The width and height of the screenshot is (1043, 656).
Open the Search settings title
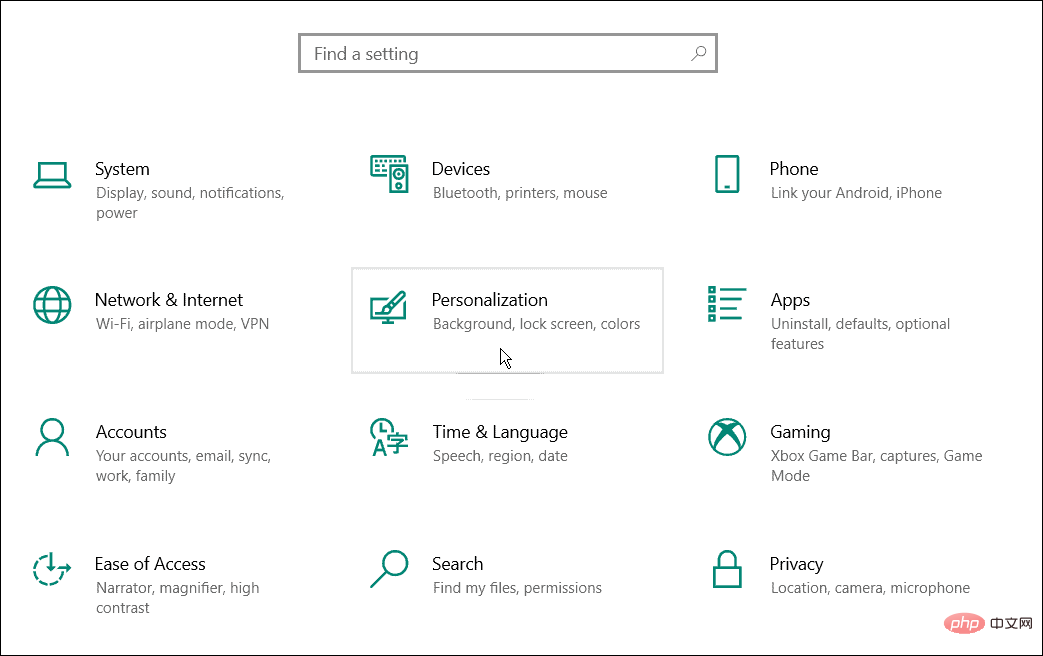pos(458,564)
